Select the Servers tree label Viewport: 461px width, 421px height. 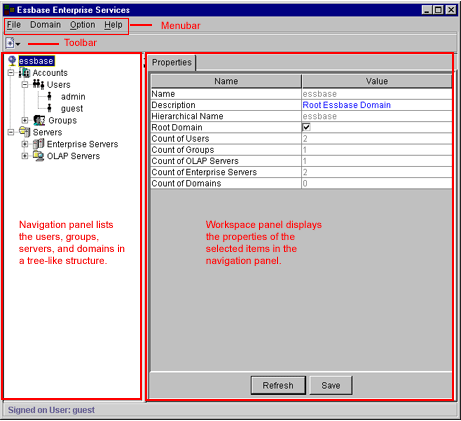point(47,132)
